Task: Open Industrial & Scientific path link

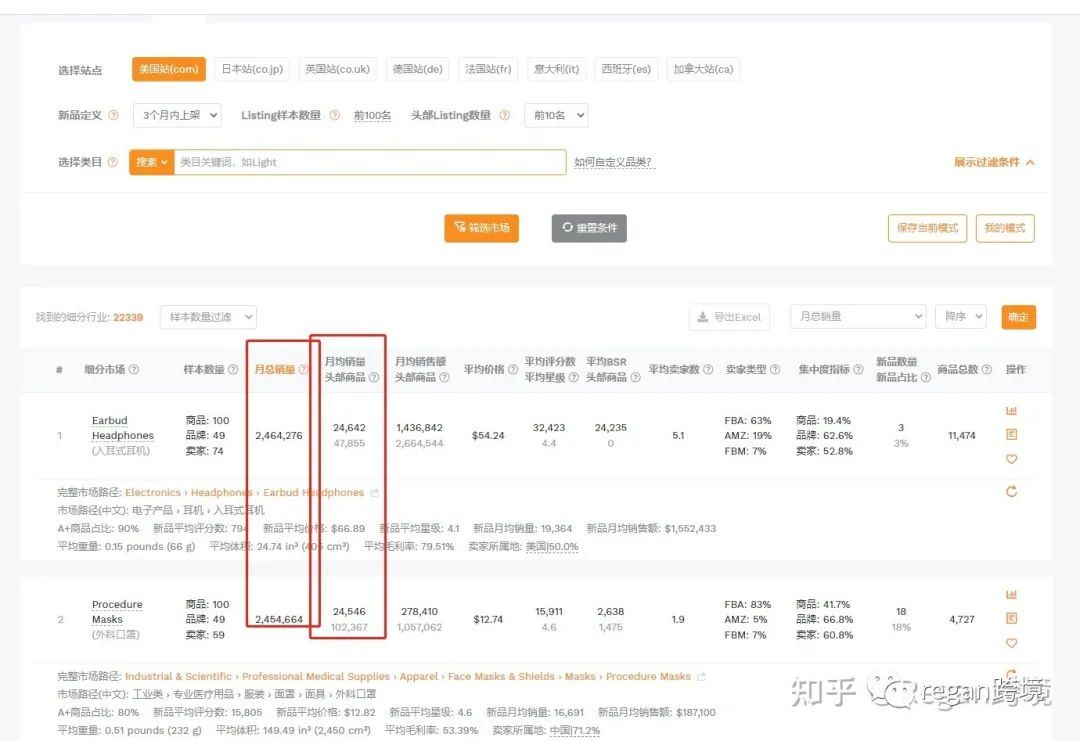Action: tap(178, 676)
